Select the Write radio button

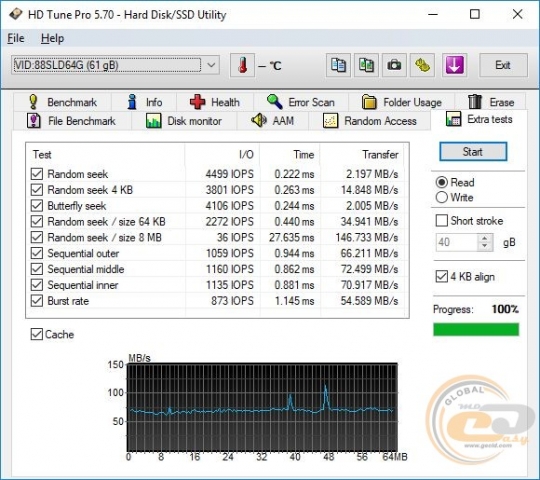(442, 197)
